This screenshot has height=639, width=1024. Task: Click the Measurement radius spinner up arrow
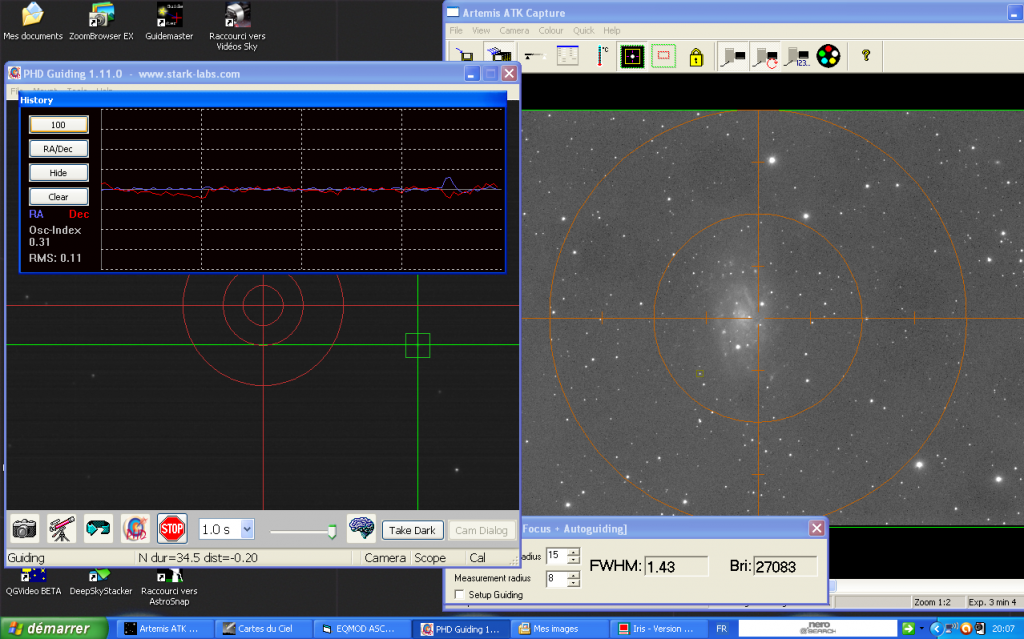tap(573, 574)
